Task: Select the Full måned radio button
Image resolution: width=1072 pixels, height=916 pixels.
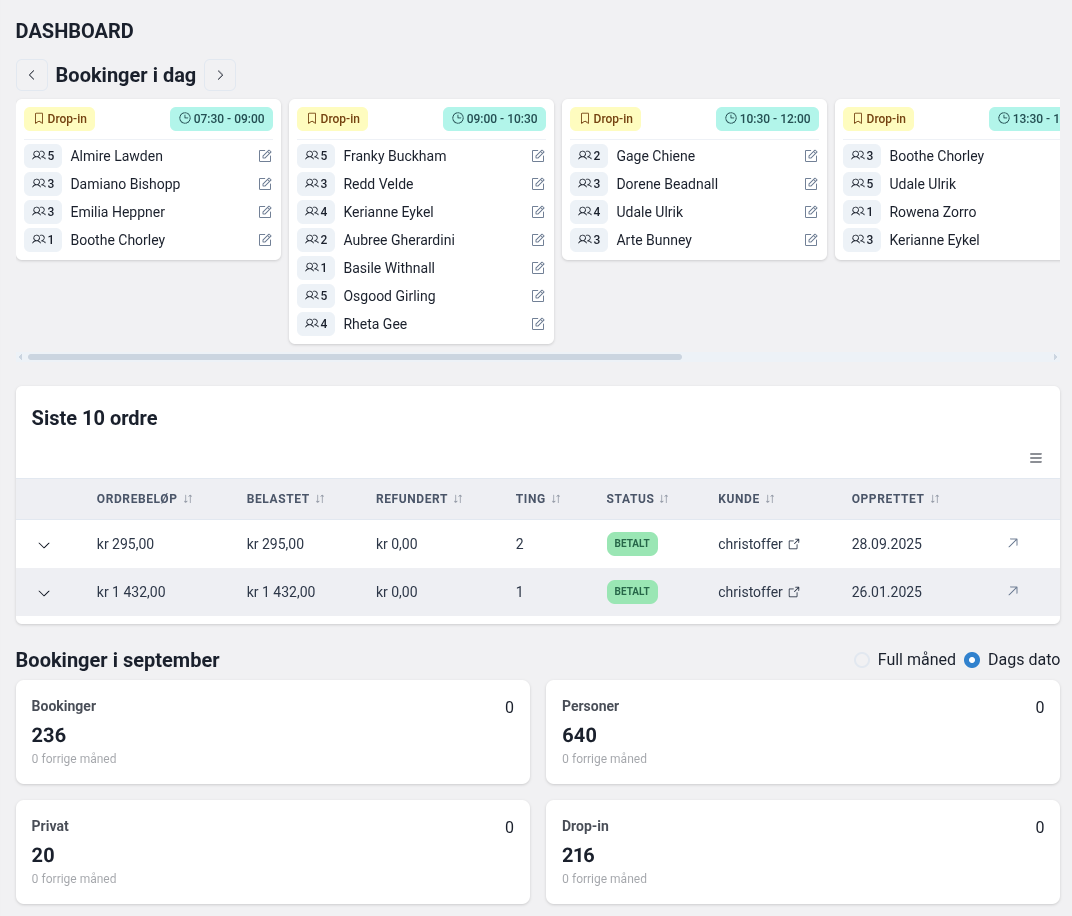Action: [x=862, y=660]
